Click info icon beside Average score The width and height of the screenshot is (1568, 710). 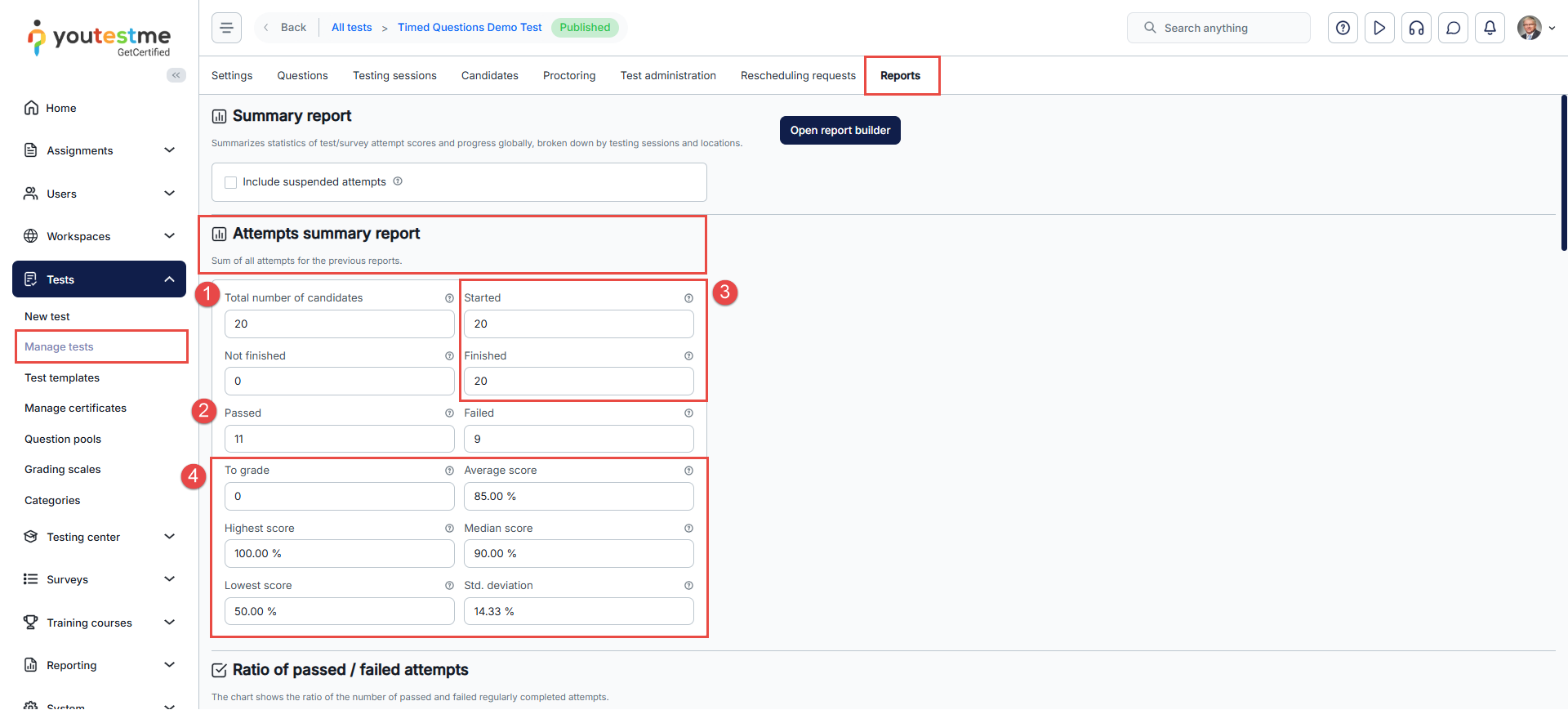pyautogui.click(x=688, y=471)
